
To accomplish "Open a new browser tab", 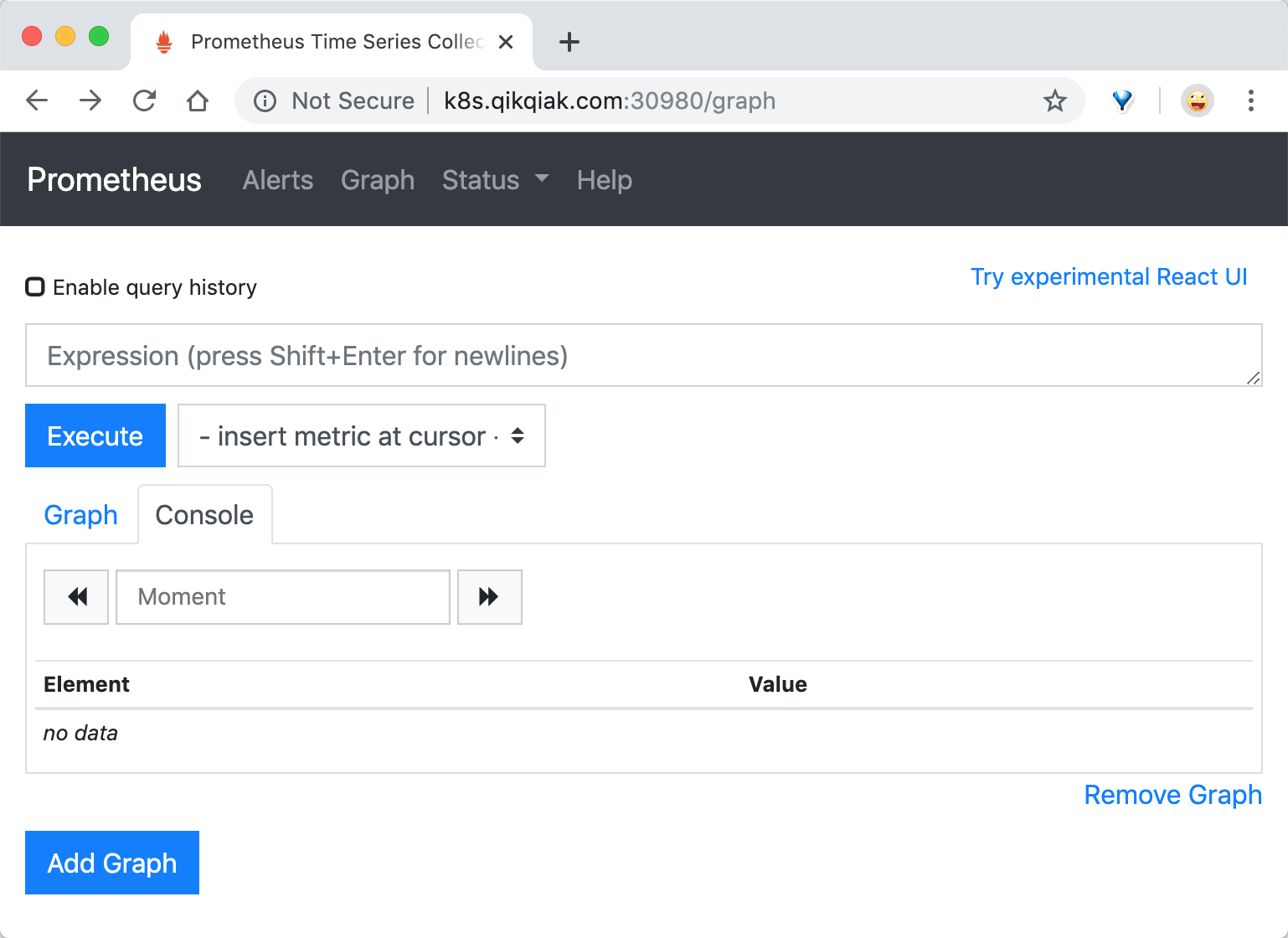I will [569, 42].
